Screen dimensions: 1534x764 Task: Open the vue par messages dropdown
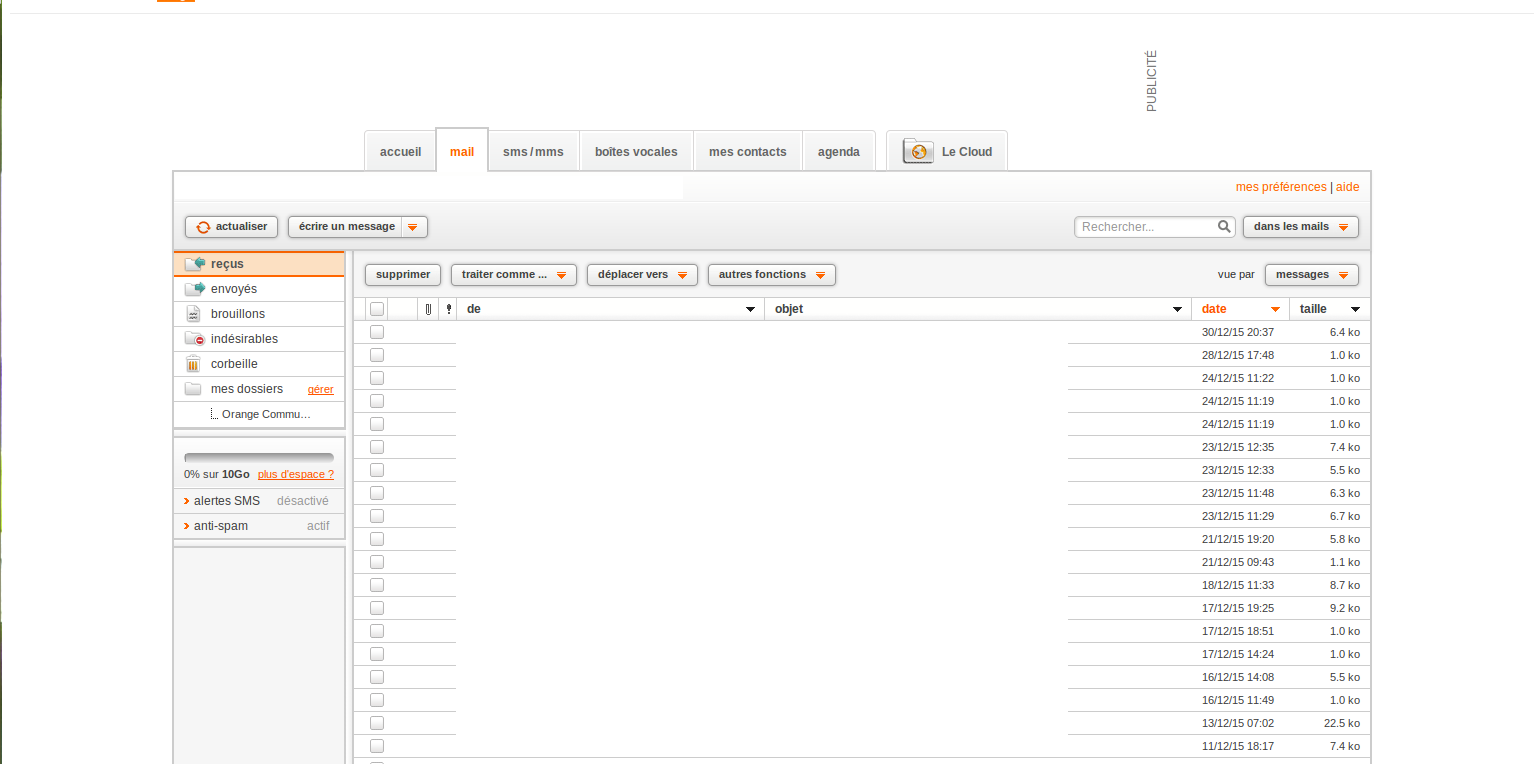[1312, 275]
